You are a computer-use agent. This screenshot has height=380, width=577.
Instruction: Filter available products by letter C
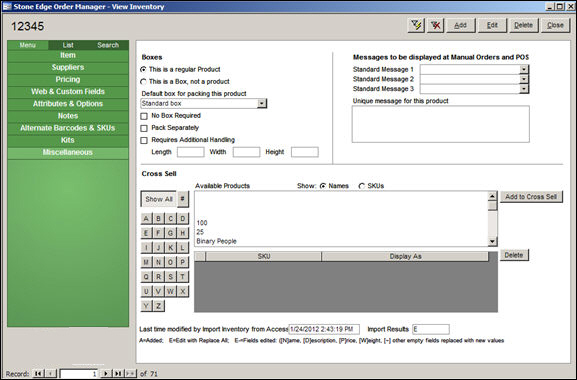[x=171, y=219]
